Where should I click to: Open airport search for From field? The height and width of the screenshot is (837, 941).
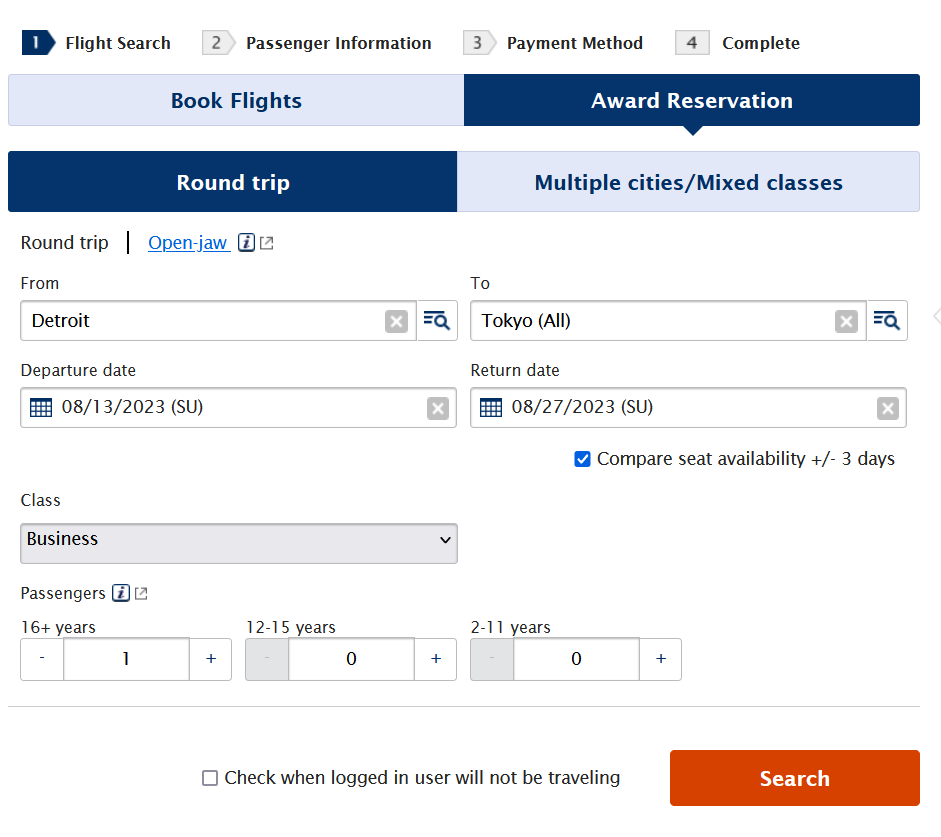coord(437,321)
